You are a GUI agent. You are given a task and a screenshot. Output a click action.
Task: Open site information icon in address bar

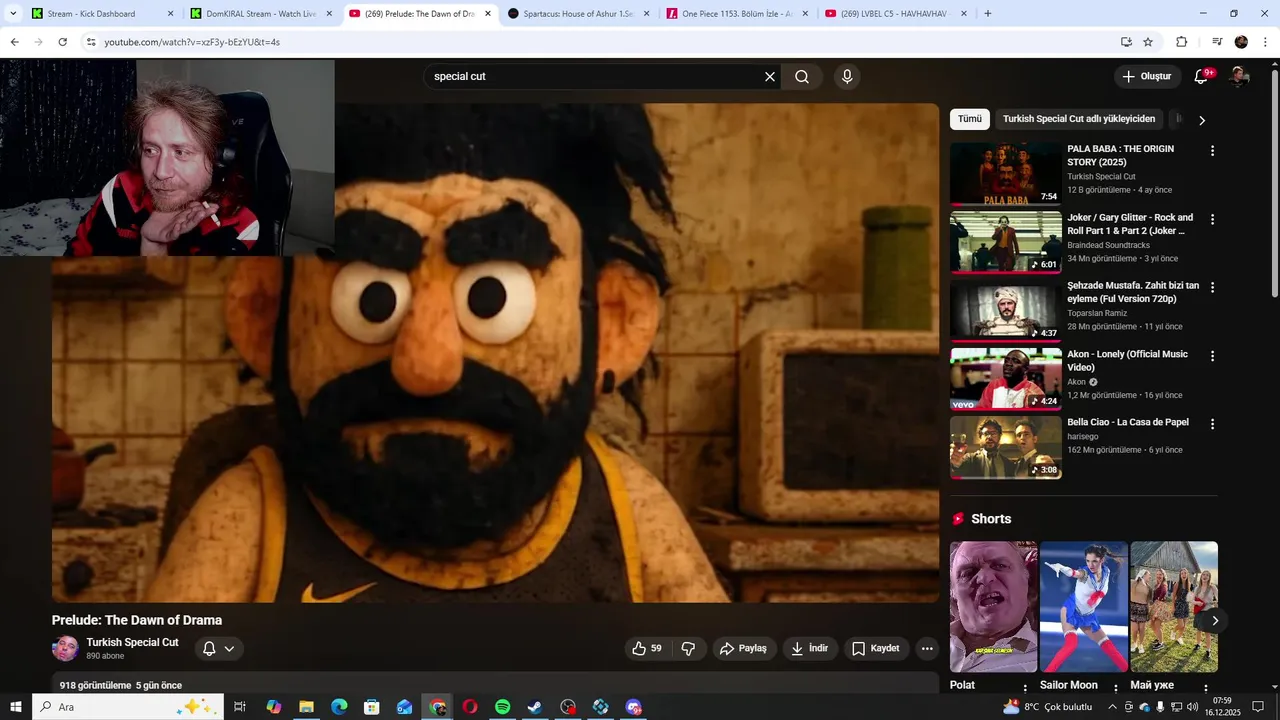pyautogui.click(x=91, y=42)
